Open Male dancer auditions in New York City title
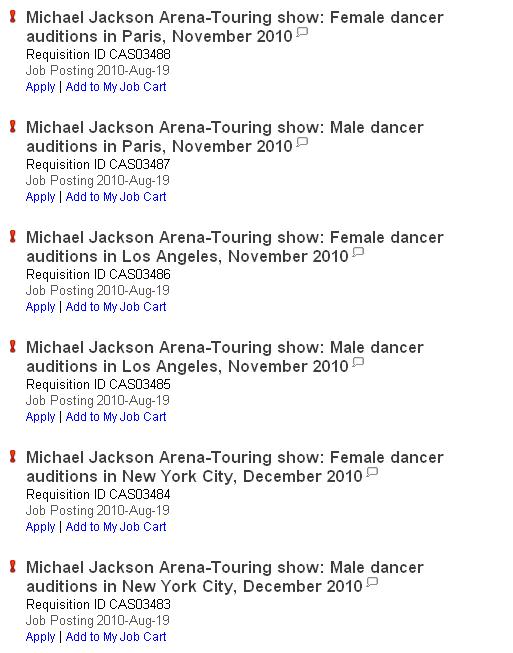The height and width of the screenshot is (653, 513). (x=225, y=576)
